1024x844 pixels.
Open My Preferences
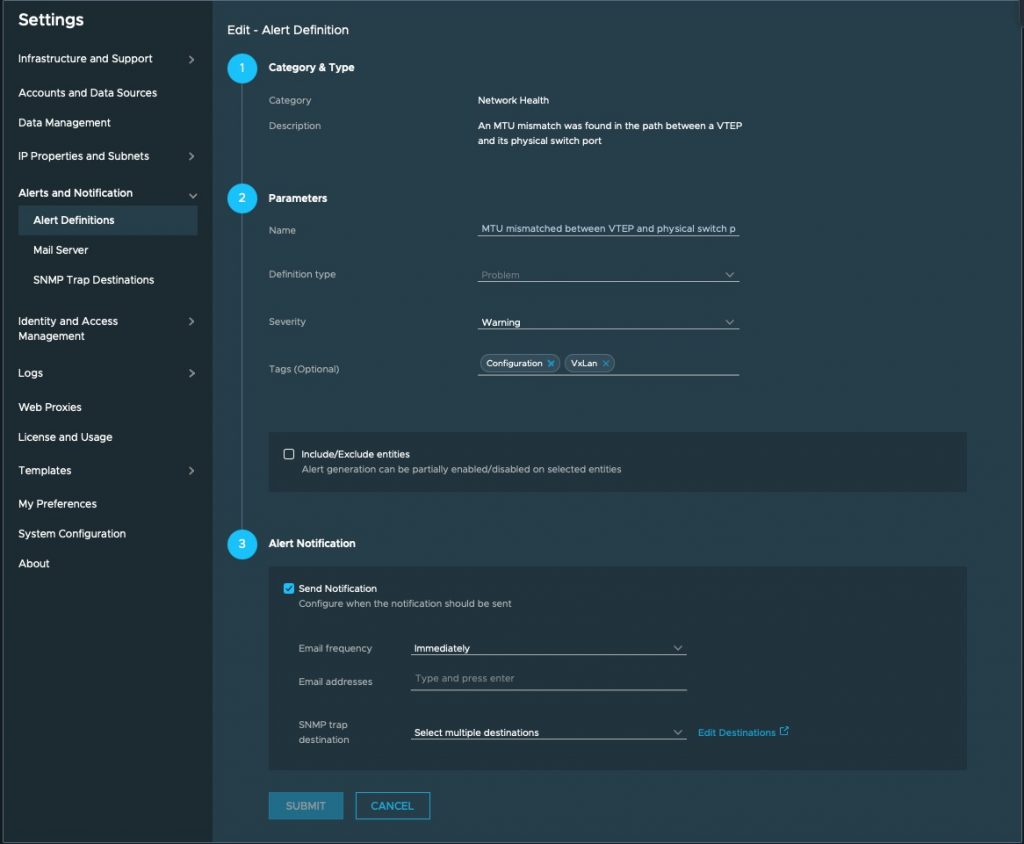[57, 504]
